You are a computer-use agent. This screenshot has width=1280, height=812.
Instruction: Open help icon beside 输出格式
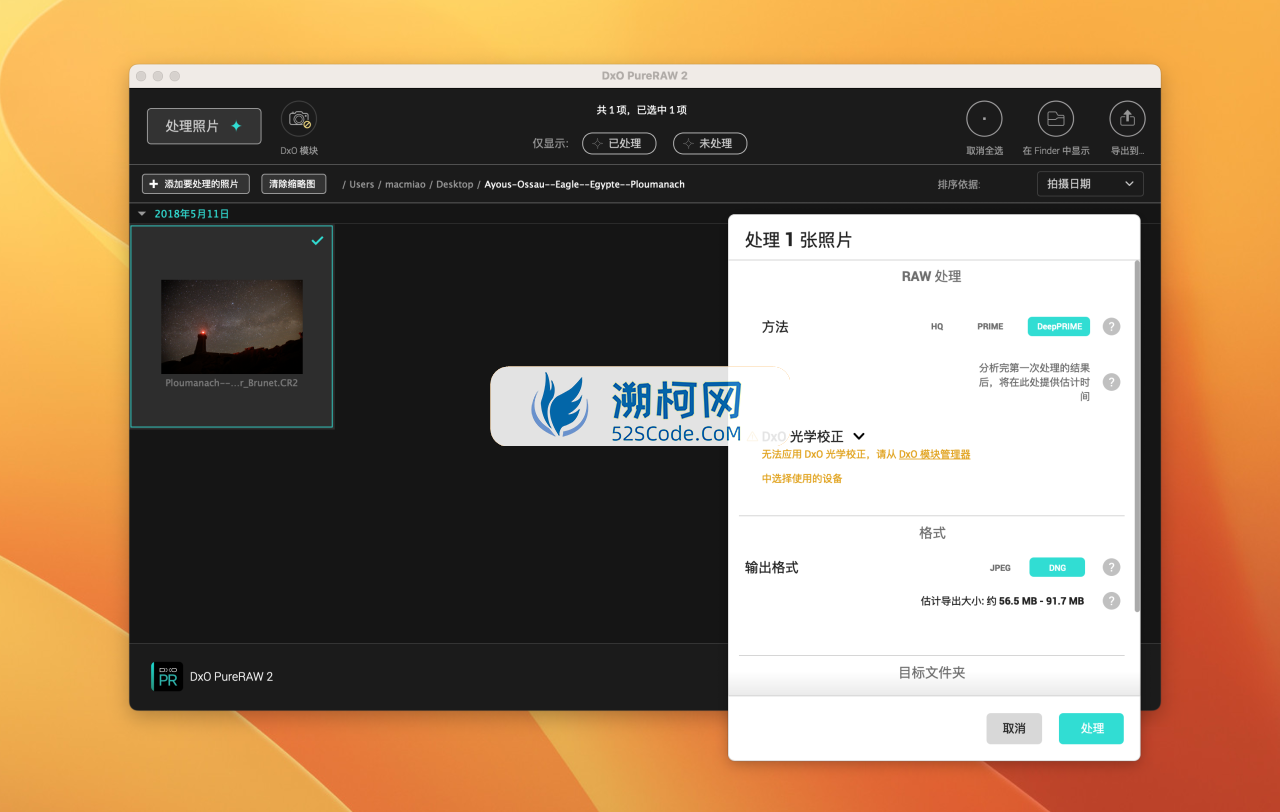click(1111, 567)
